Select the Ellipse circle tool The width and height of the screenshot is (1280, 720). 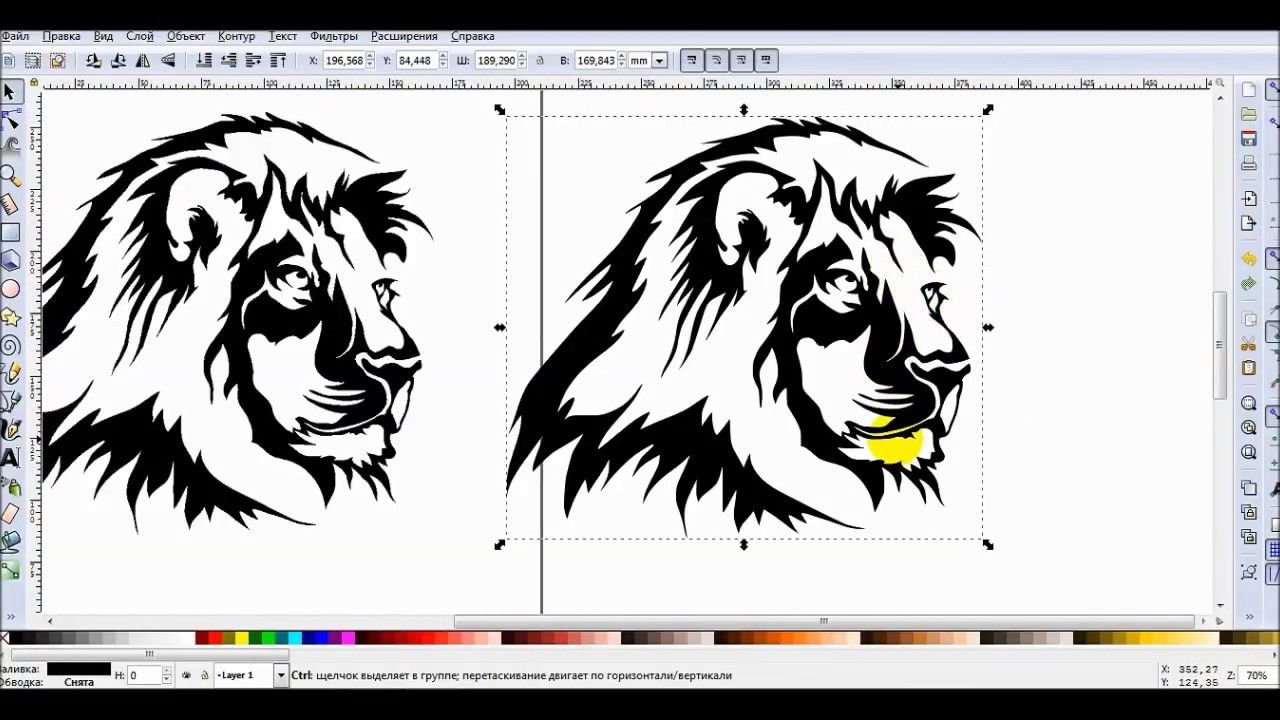10,289
